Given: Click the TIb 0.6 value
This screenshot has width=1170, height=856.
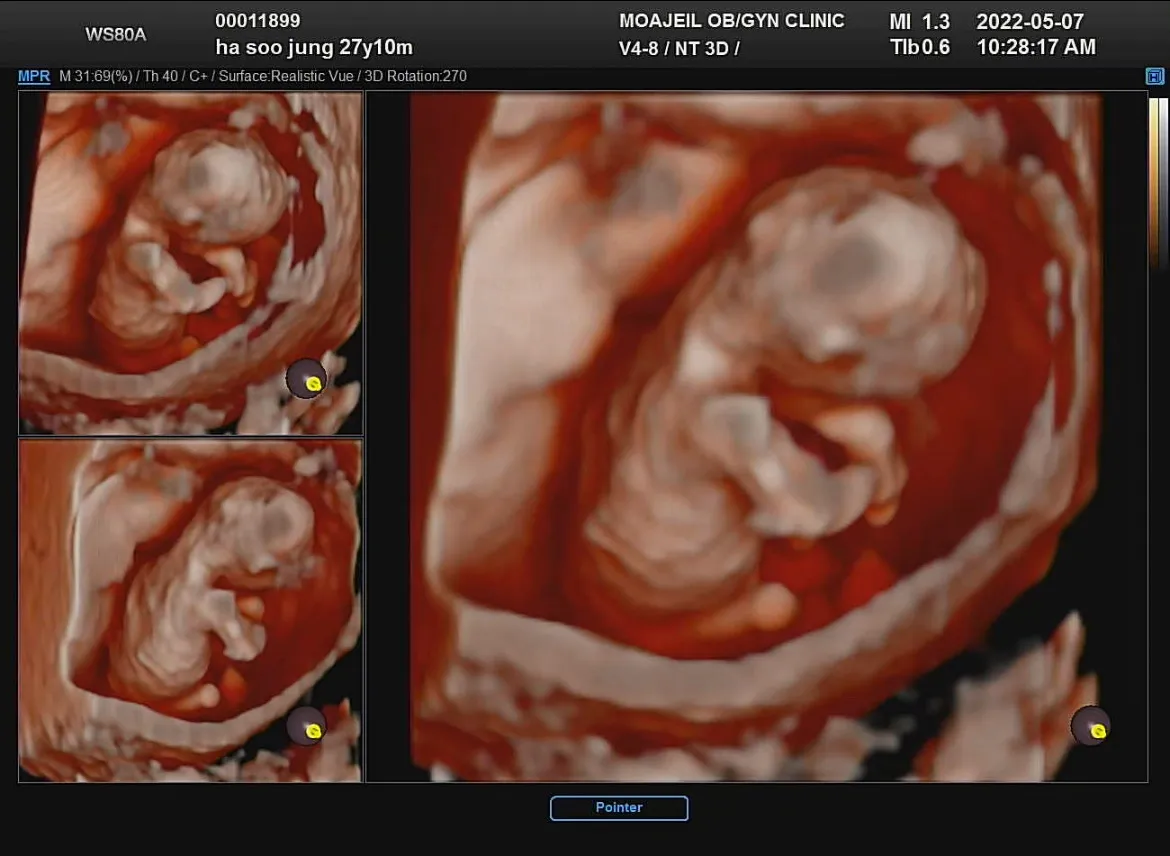Looking at the screenshot, I should coord(920,48).
